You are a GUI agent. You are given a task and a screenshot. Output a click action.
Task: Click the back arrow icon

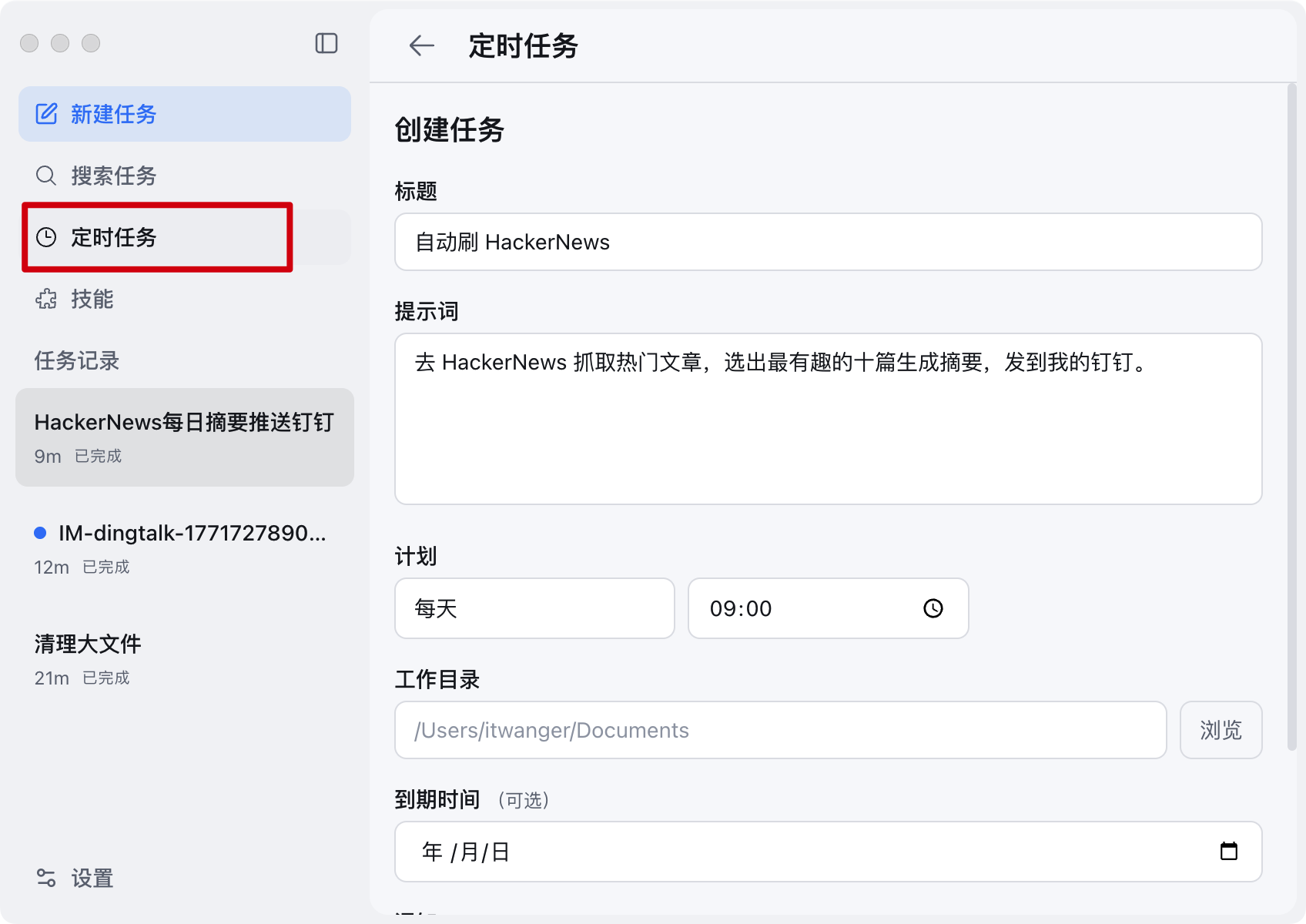point(421,45)
